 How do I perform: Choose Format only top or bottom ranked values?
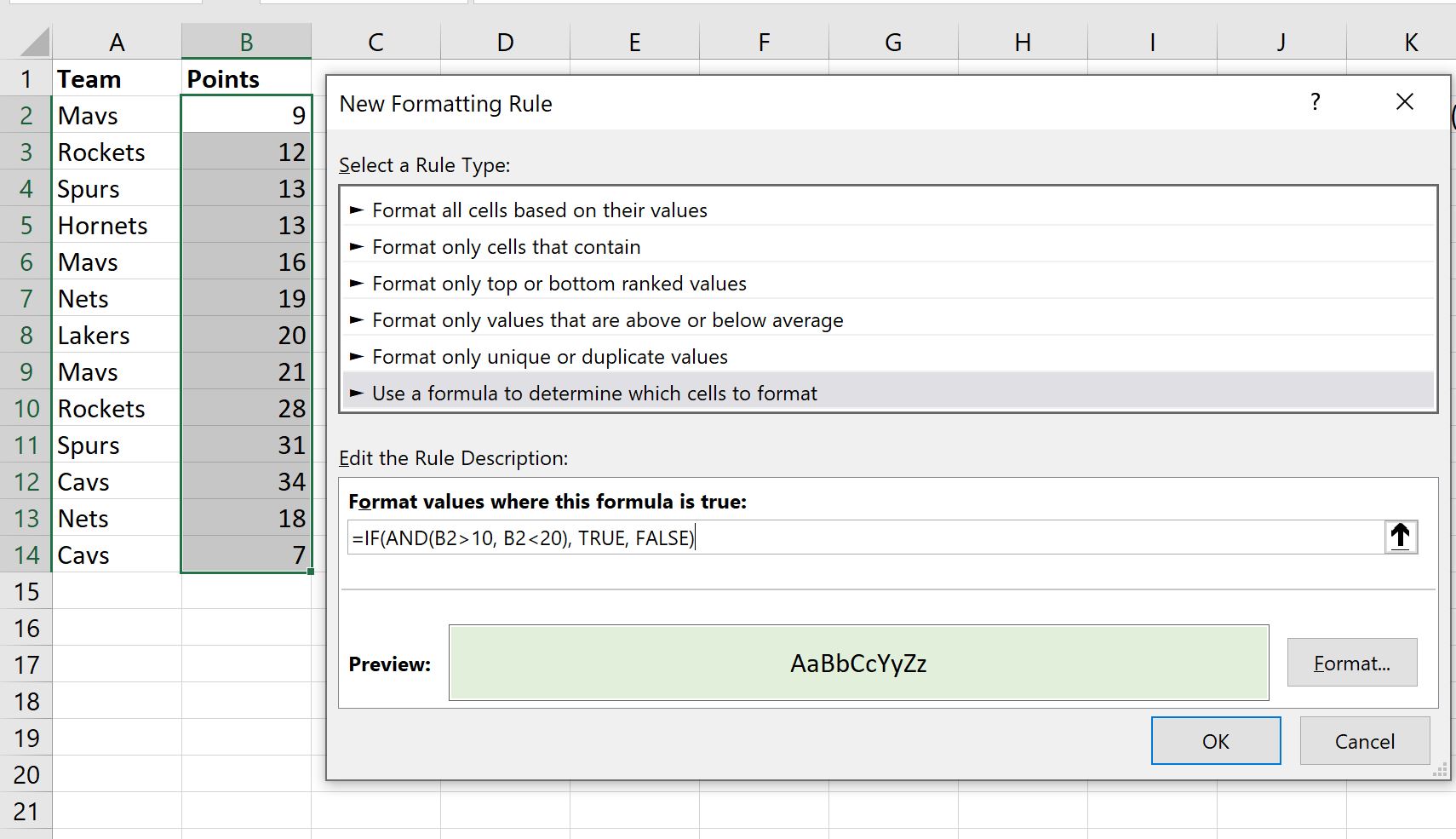[888, 284]
